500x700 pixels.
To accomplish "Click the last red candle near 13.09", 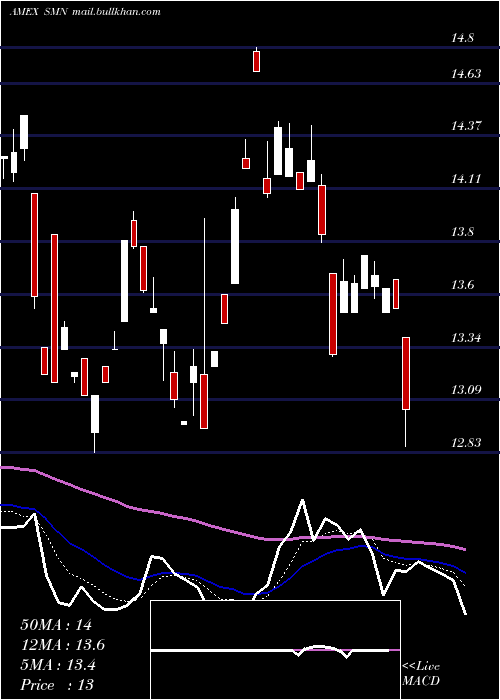I will (x=406, y=373).
